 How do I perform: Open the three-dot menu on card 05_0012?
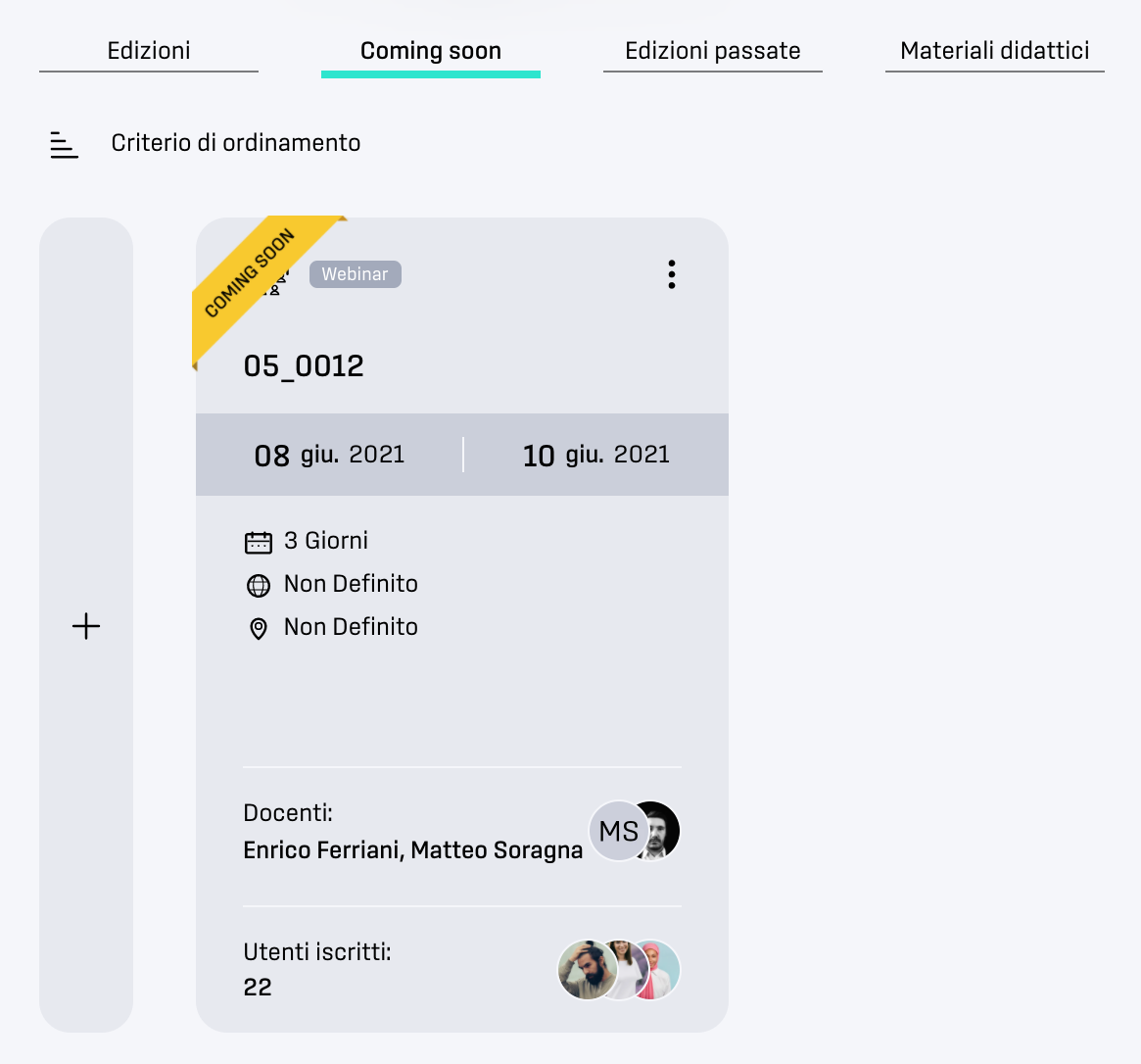click(x=671, y=274)
